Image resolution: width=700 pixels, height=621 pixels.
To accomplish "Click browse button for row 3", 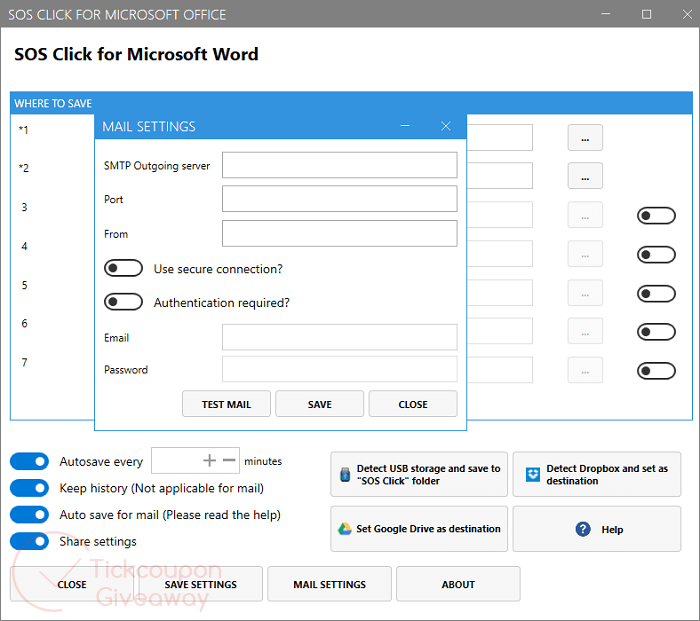I will pyautogui.click(x=585, y=215).
